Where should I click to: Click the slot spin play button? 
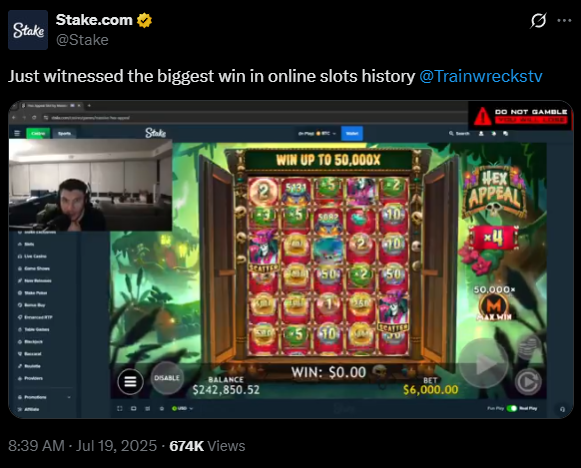pos(484,365)
